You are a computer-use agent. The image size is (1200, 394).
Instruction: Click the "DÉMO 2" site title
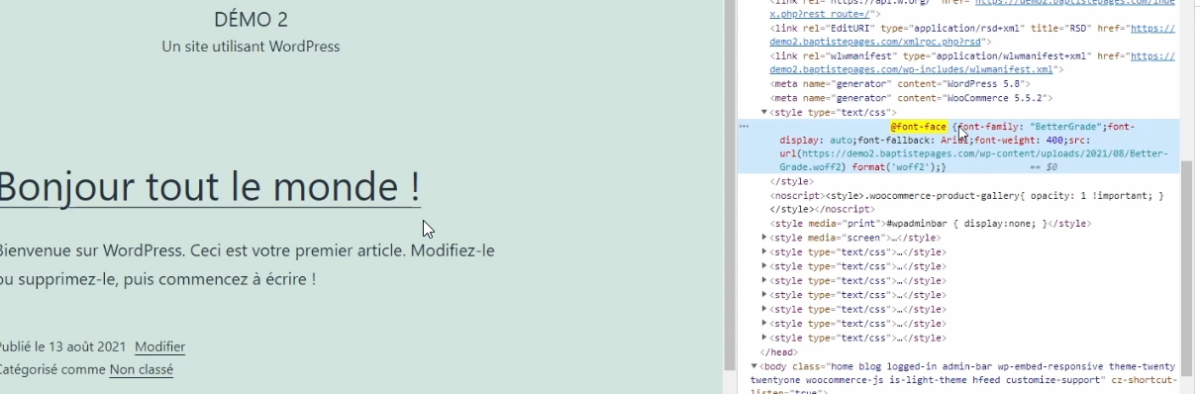251,20
